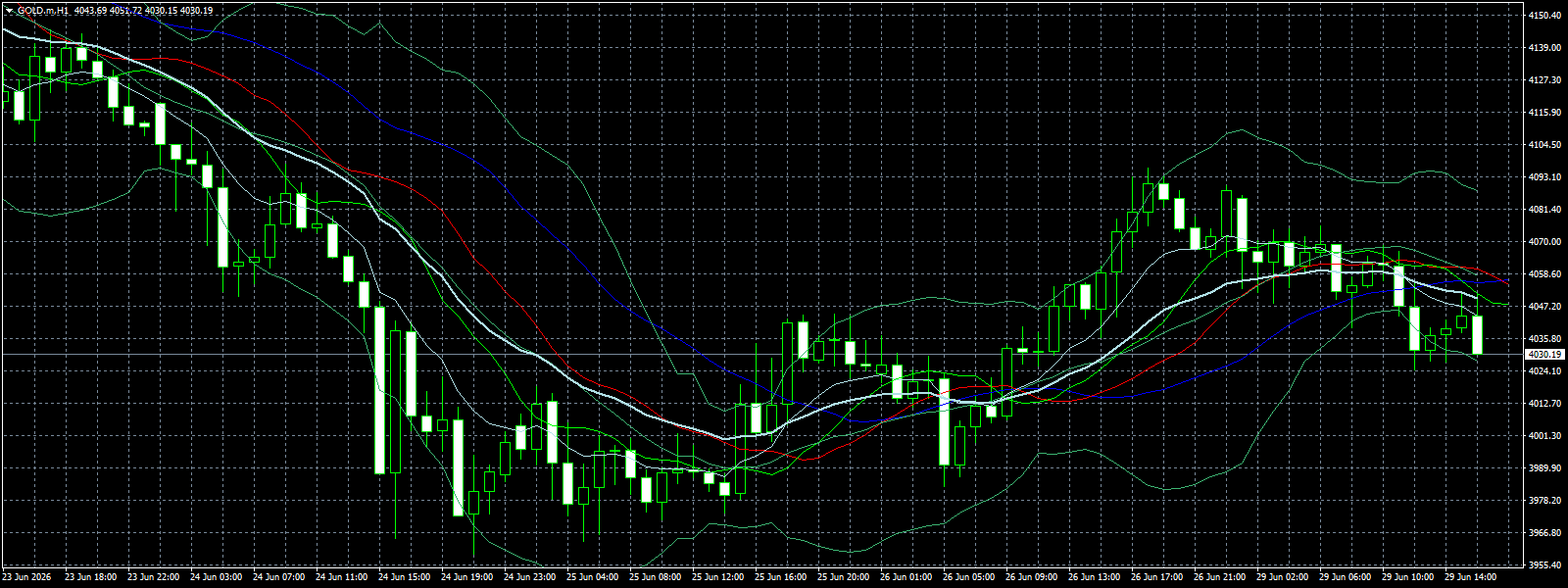Click time axis label 29 Jun 14:00

point(1470,577)
